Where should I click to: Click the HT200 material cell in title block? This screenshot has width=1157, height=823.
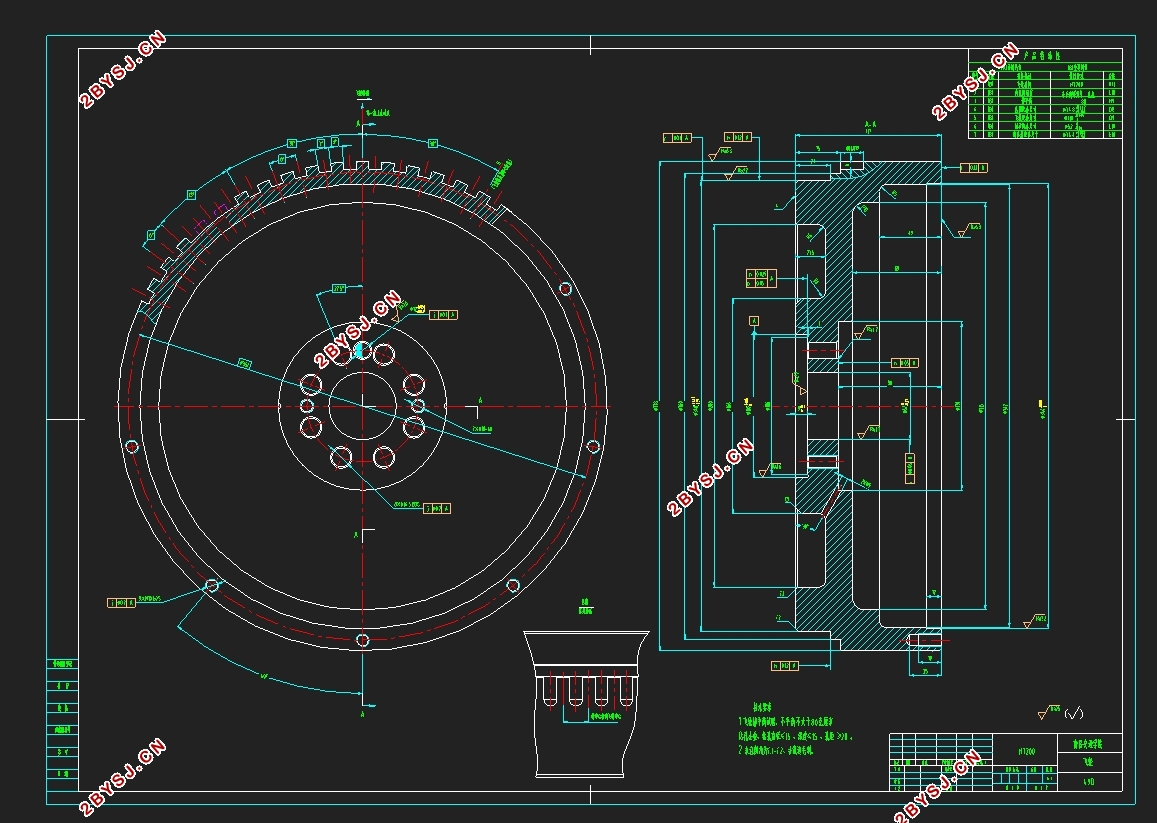pyautogui.click(x=1026, y=751)
